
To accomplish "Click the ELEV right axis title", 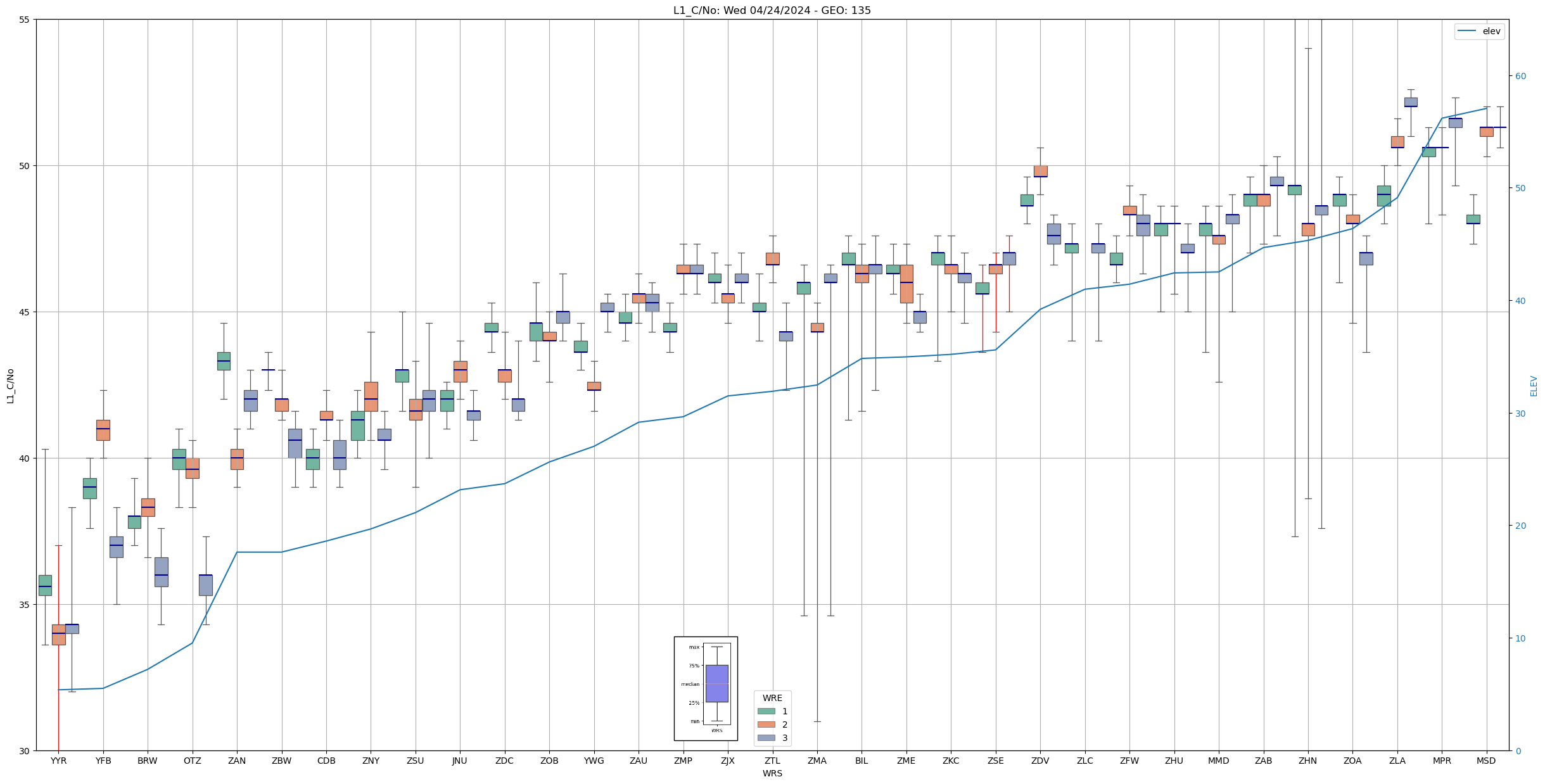I will pos(1534,386).
